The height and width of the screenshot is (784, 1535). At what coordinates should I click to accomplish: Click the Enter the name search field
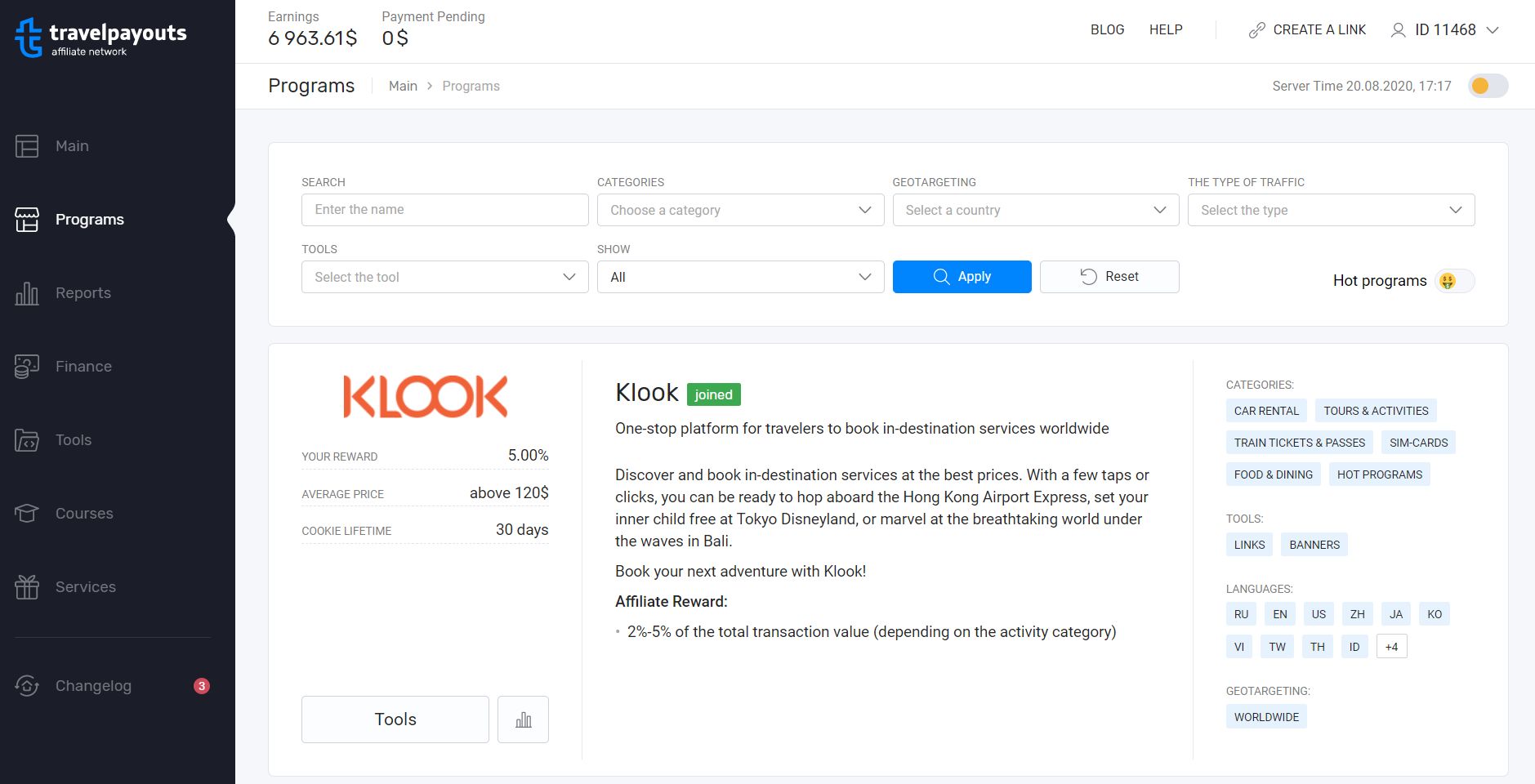pos(444,210)
